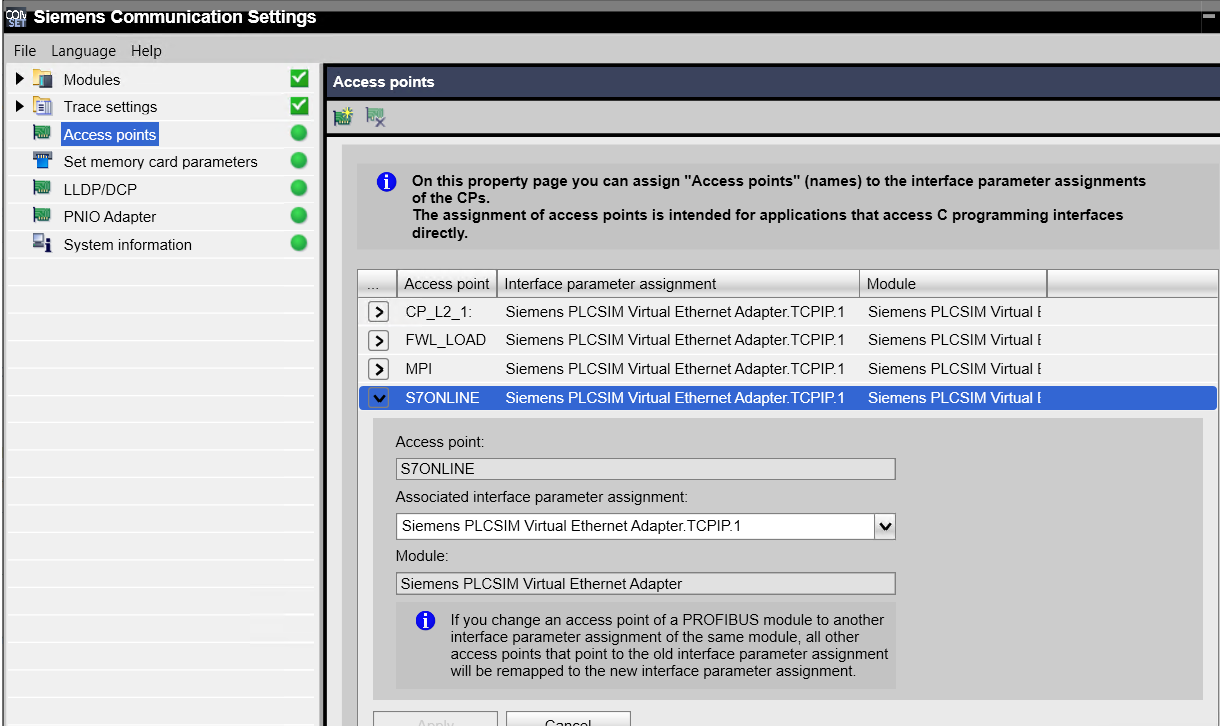Select LLDP/DCP in the navigation tree

(100, 188)
